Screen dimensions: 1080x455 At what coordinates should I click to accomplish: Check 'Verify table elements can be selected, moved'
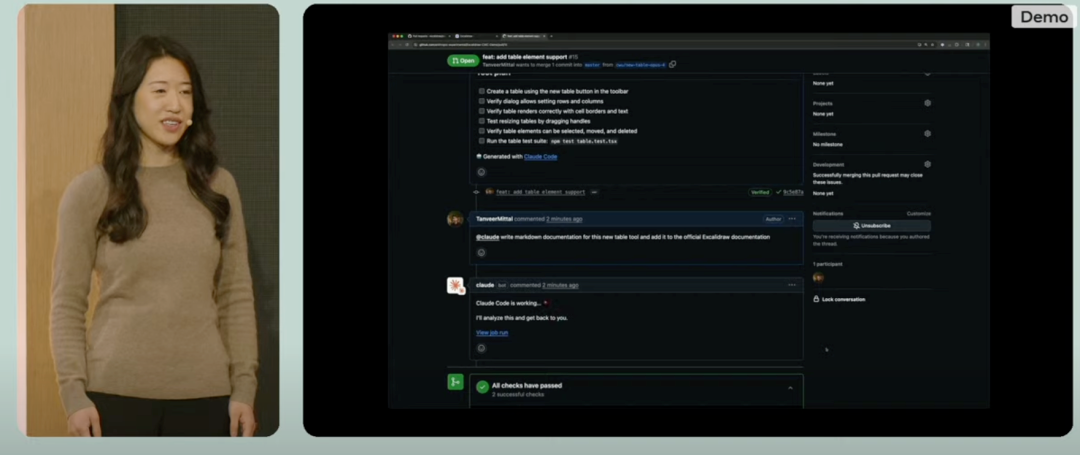(x=481, y=131)
